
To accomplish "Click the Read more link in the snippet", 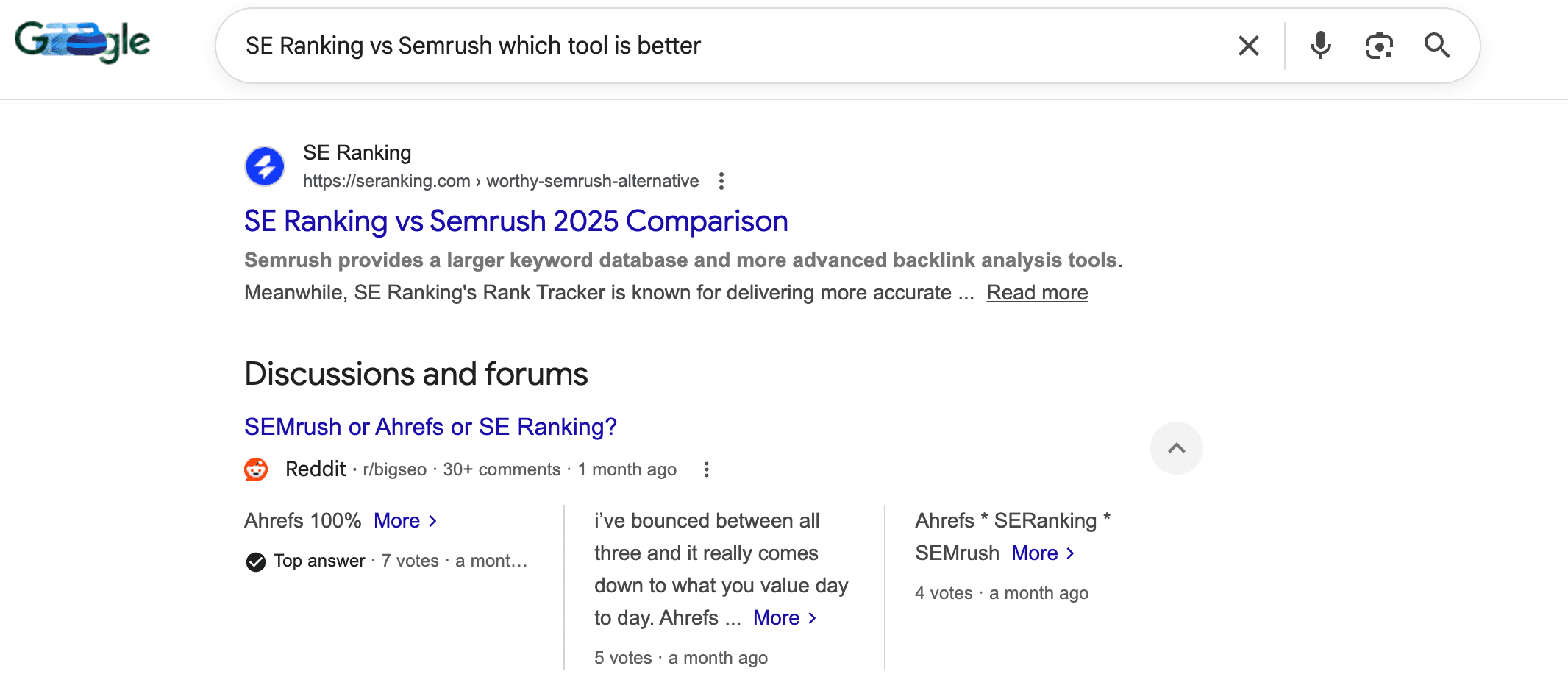I will [x=1036, y=292].
